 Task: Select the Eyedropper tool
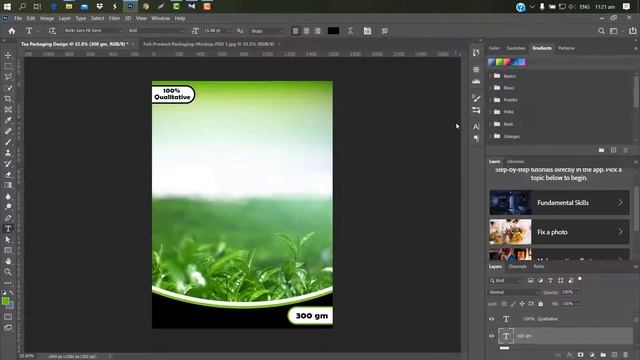pyautogui.click(x=8, y=120)
